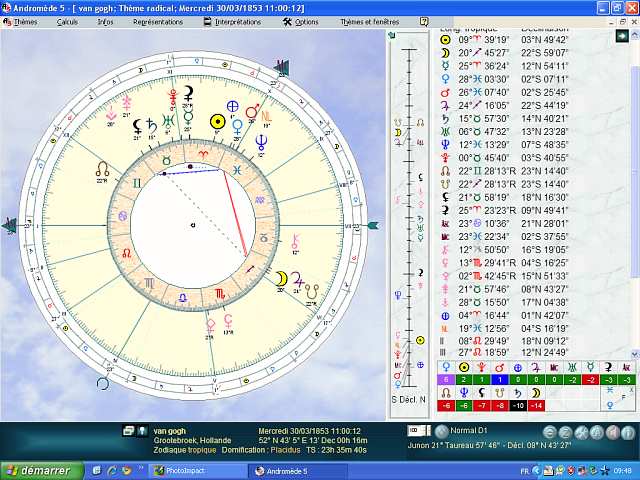Click the Pisces sign on the inner zodiac ring

pos(238,169)
